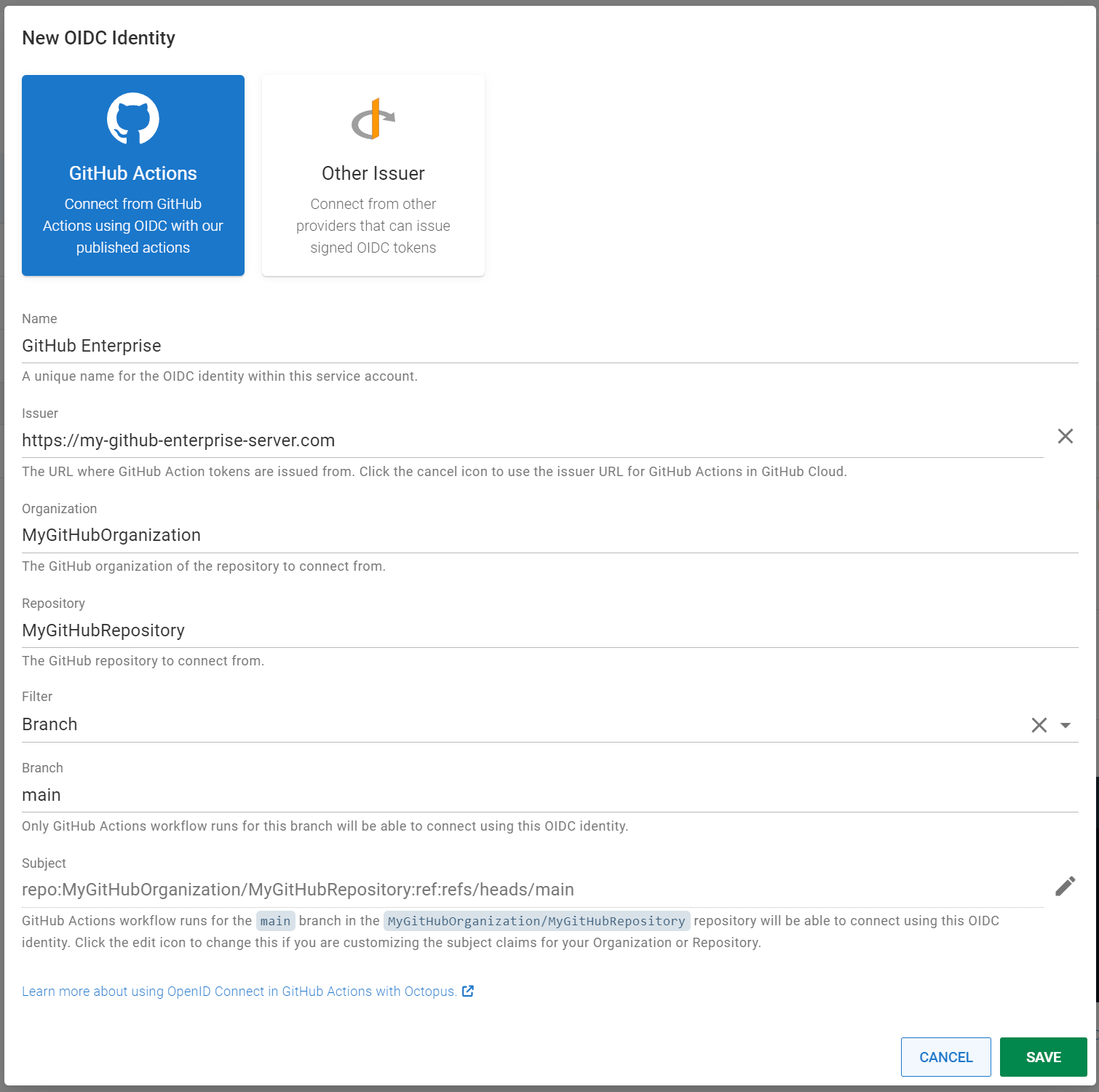Click the GitHub octocat logo icon
Viewport: 1099px width, 1092px height.
[x=132, y=118]
